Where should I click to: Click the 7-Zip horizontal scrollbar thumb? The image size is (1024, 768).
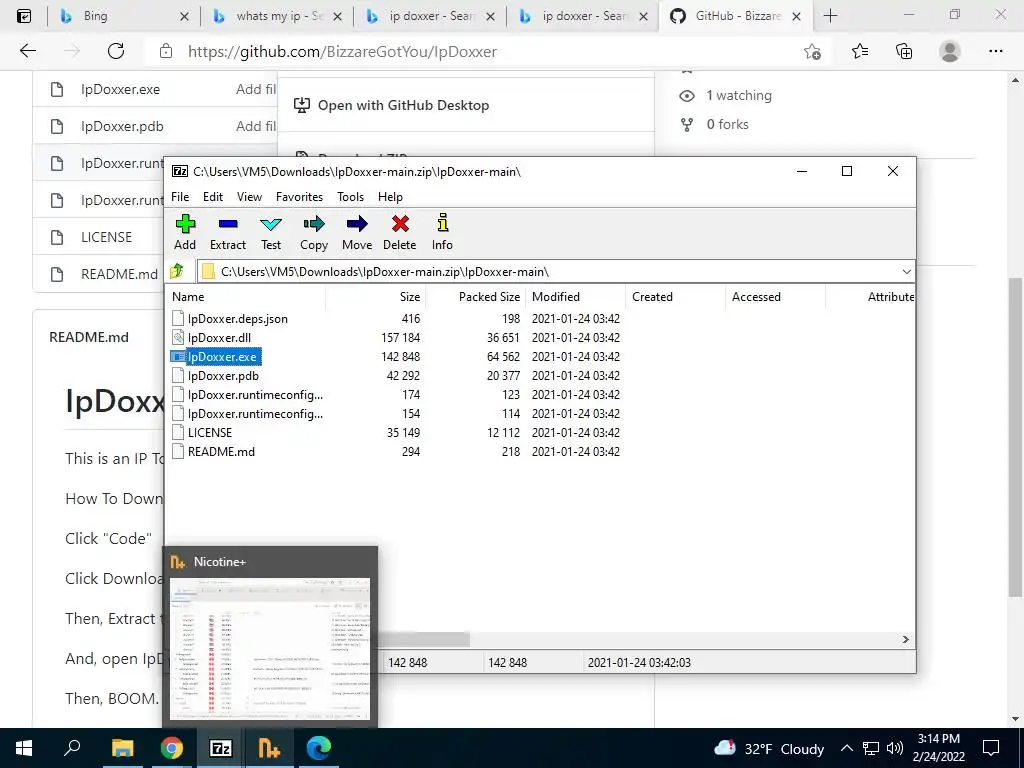pyautogui.click(x=423, y=639)
